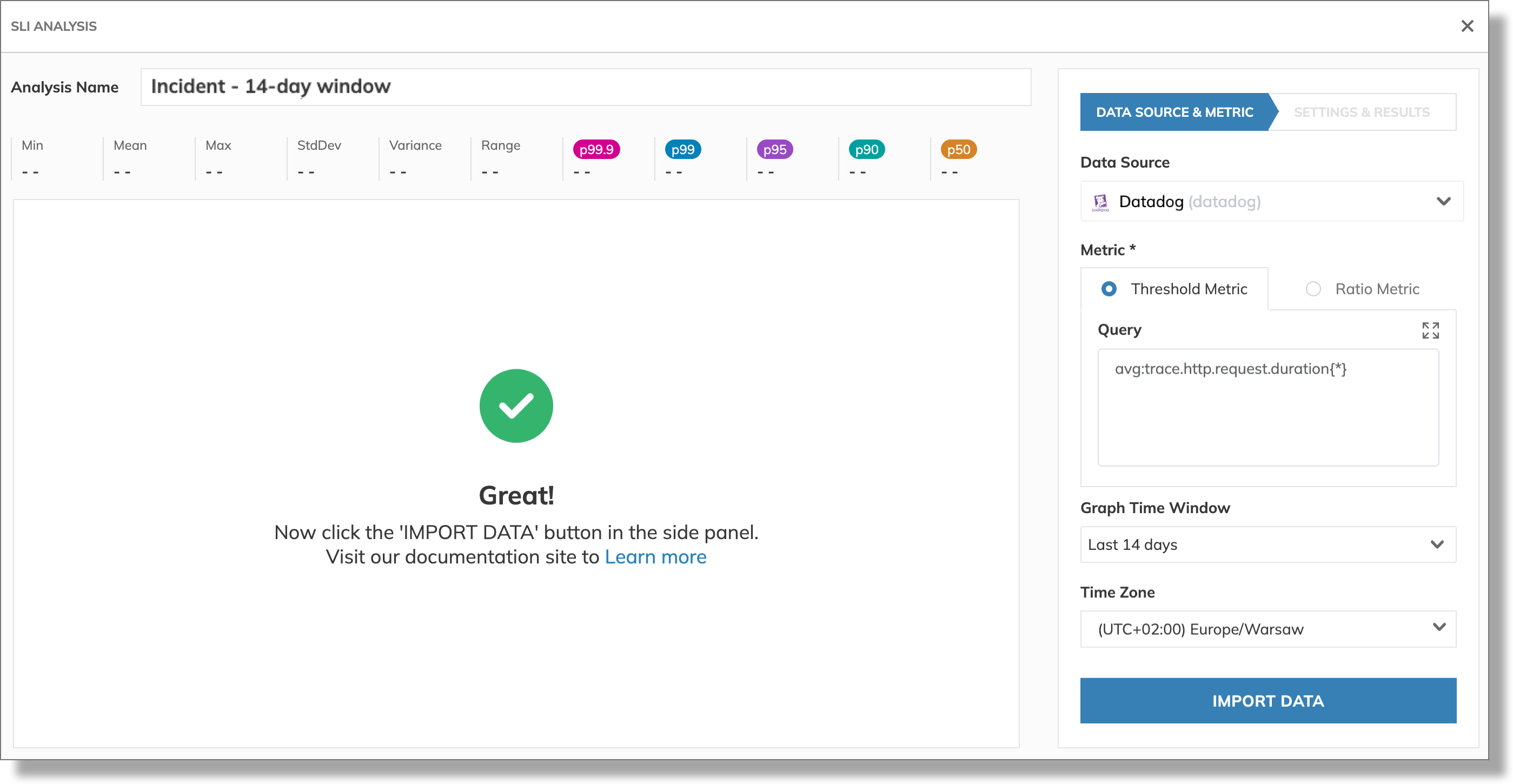The image size is (1513, 784).
Task: Click the p95 percentile badge icon
Action: [x=775, y=149]
